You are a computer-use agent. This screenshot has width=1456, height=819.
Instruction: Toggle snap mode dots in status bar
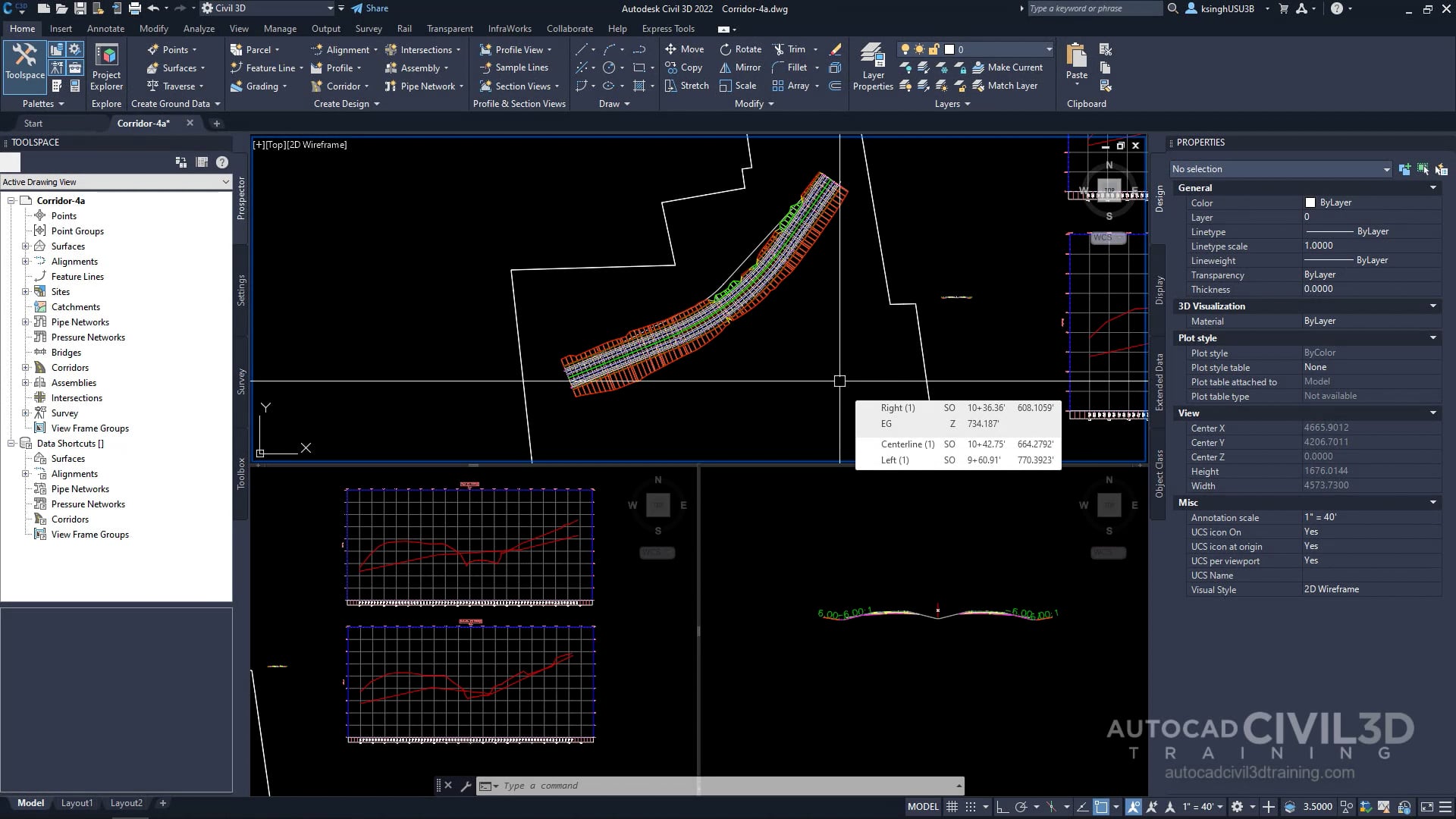point(971,807)
